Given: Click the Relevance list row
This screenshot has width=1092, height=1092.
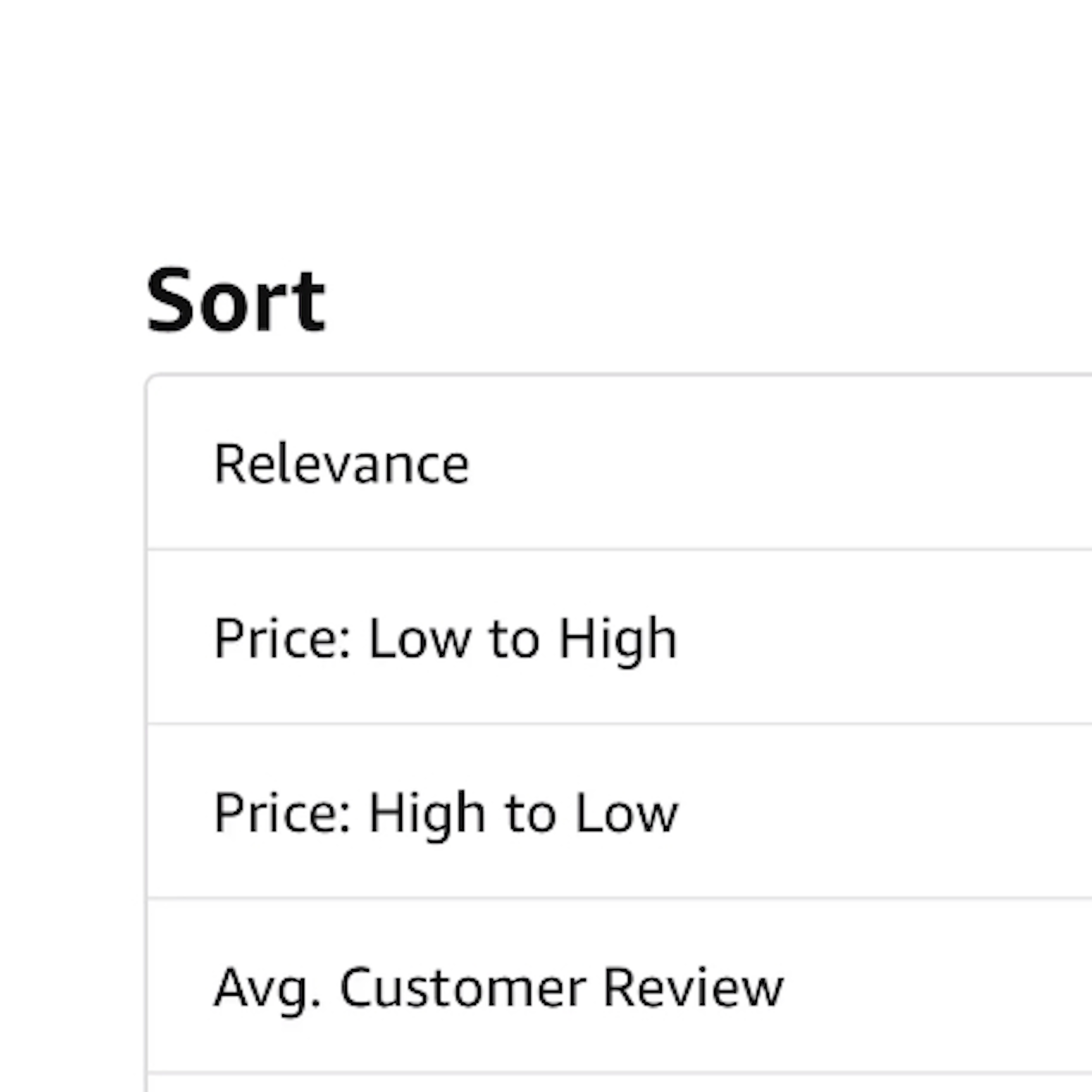Looking at the screenshot, I should (x=341, y=464).
